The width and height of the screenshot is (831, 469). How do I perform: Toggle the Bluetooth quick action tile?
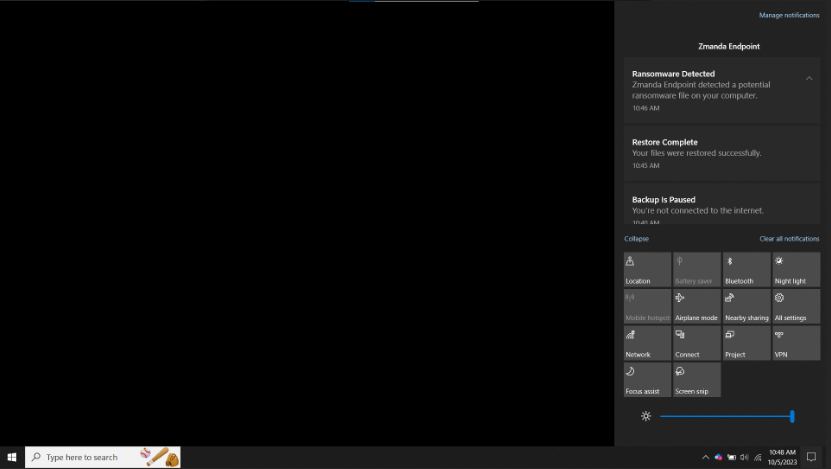[x=746, y=270]
